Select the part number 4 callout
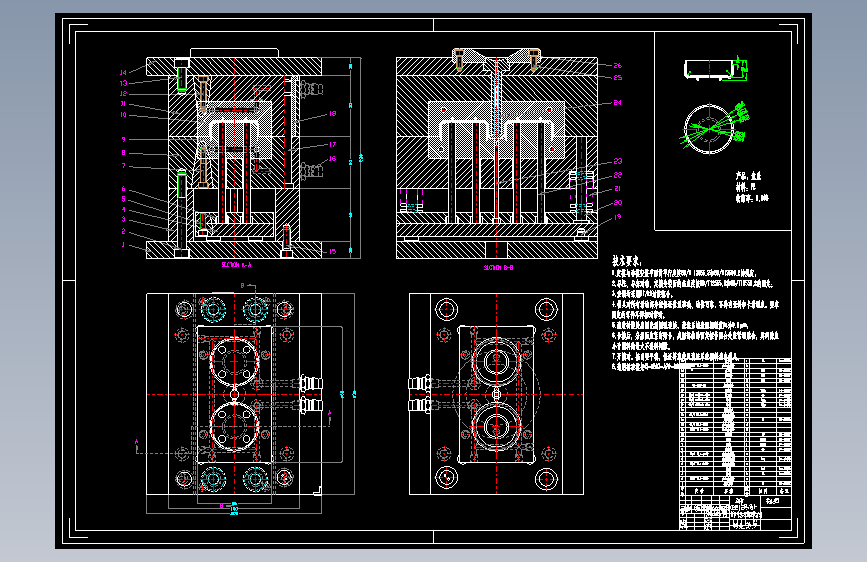This screenshot has height=562, width=867. point(123,210)
